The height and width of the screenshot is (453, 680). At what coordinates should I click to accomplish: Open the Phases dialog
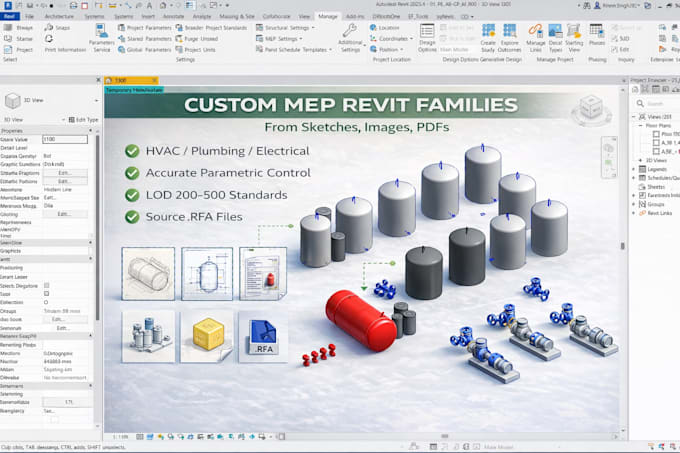pos(597,35)
